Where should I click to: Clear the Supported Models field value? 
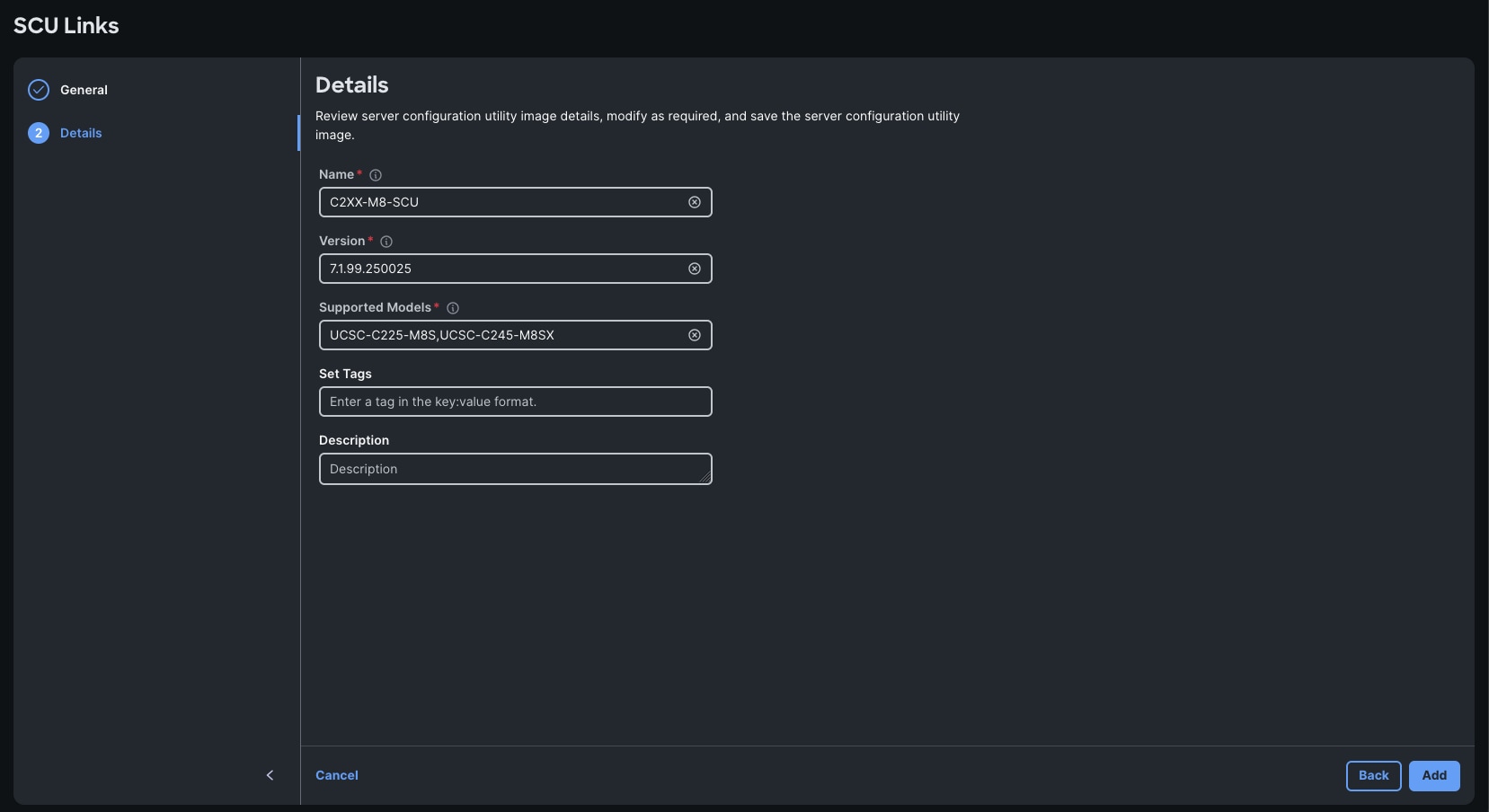pyautogui.click(x=695, y=335)
